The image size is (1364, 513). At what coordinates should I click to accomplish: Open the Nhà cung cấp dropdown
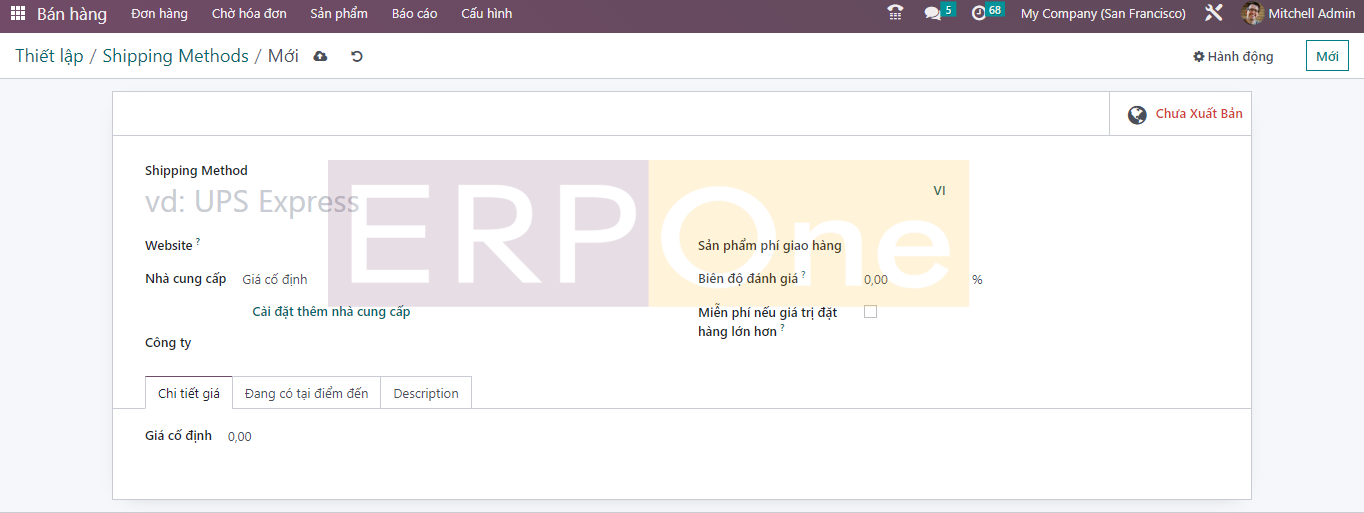coord(400,279)
